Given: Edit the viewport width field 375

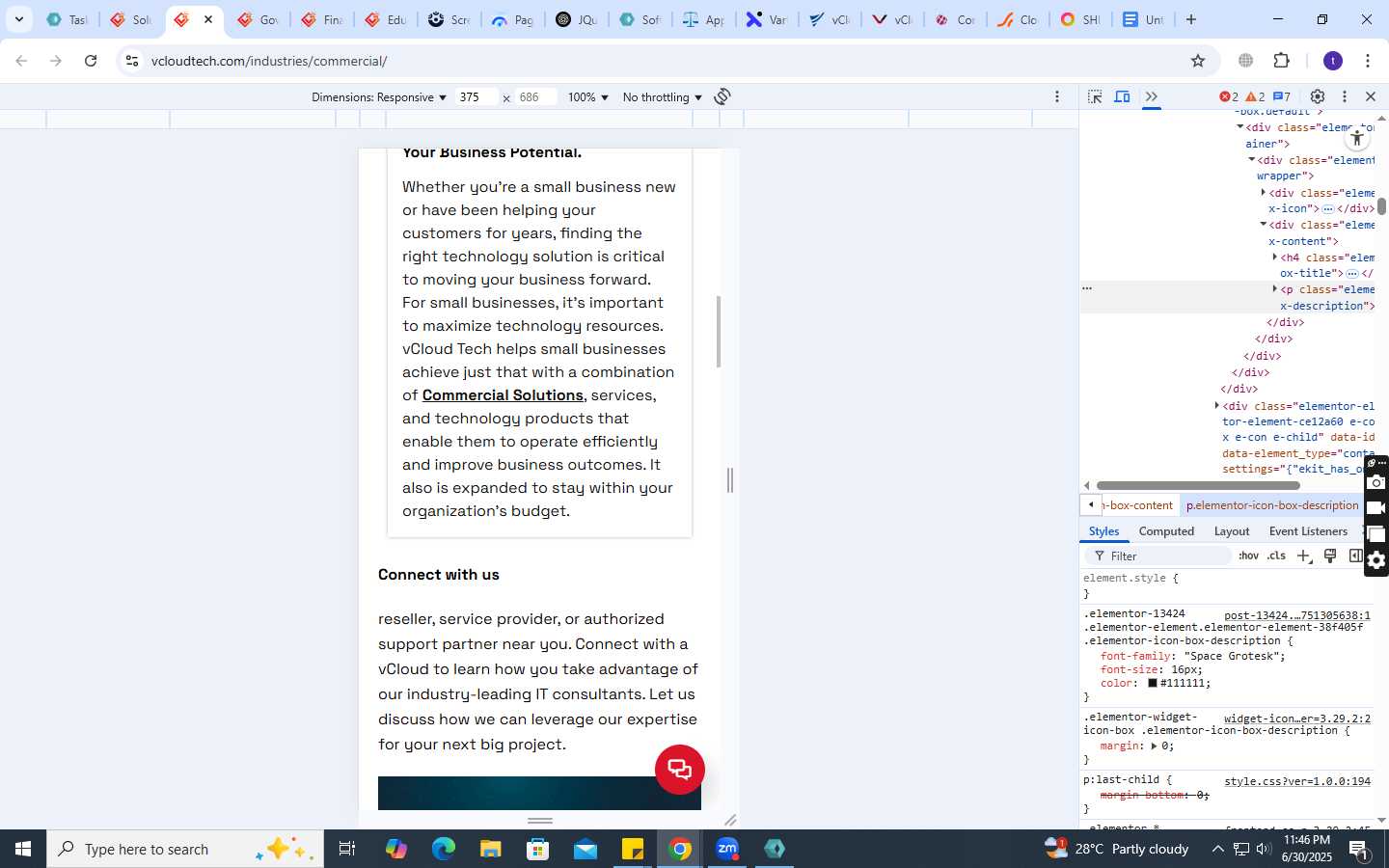Looking at the screenshot, I should click(477, 97).
